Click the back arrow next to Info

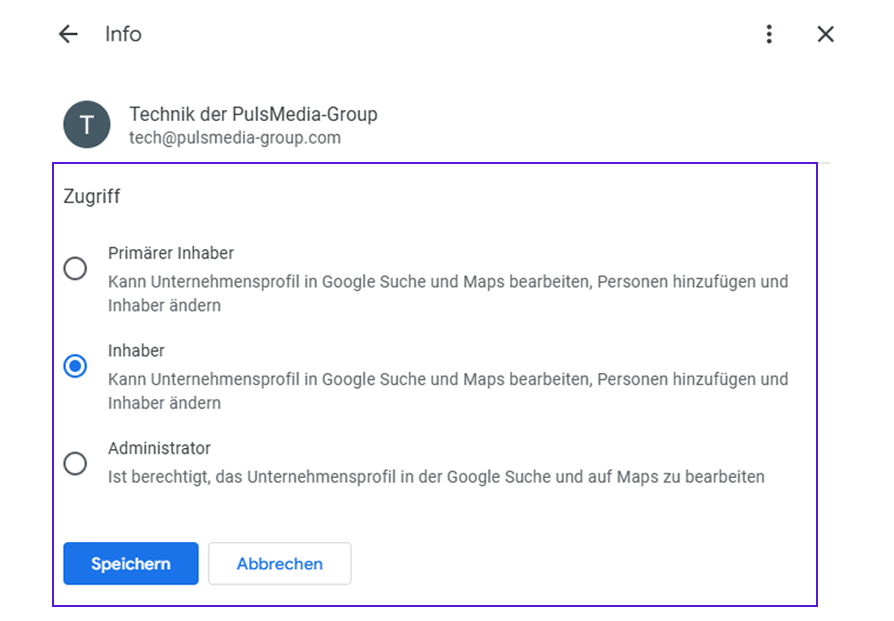67,34
